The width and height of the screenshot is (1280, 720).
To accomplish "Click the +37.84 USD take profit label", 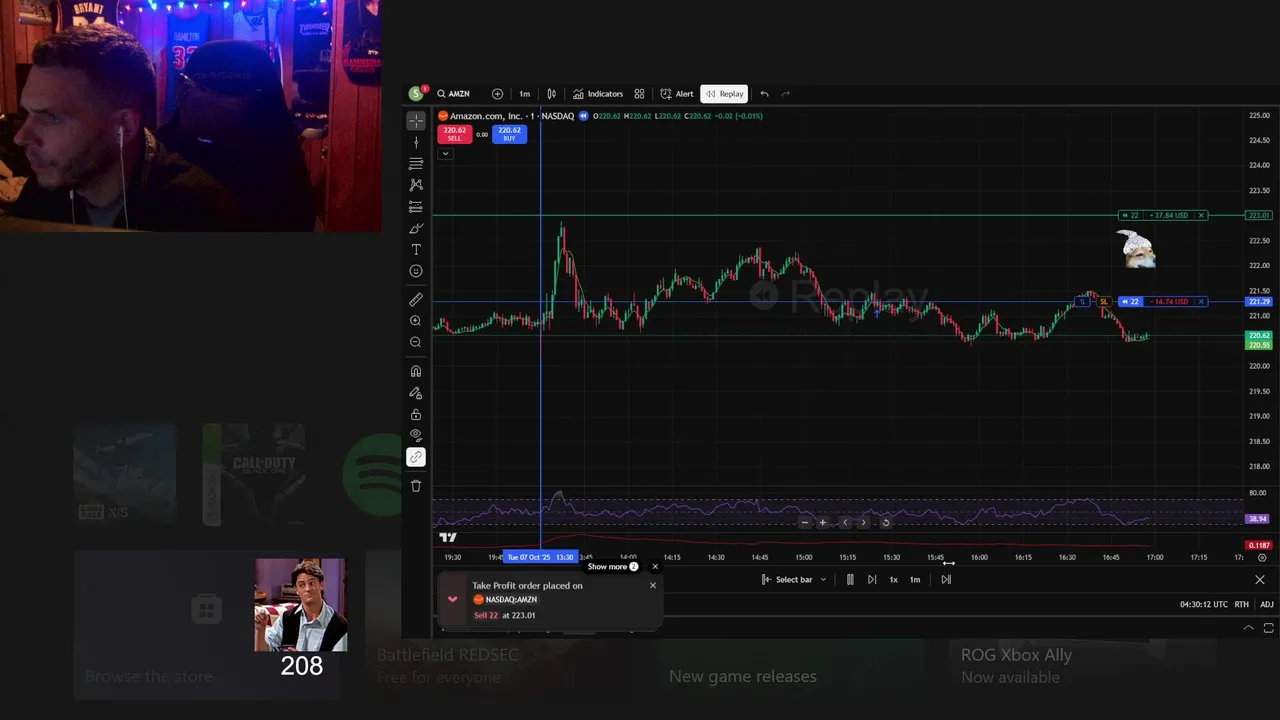I will pos(1168,215).
